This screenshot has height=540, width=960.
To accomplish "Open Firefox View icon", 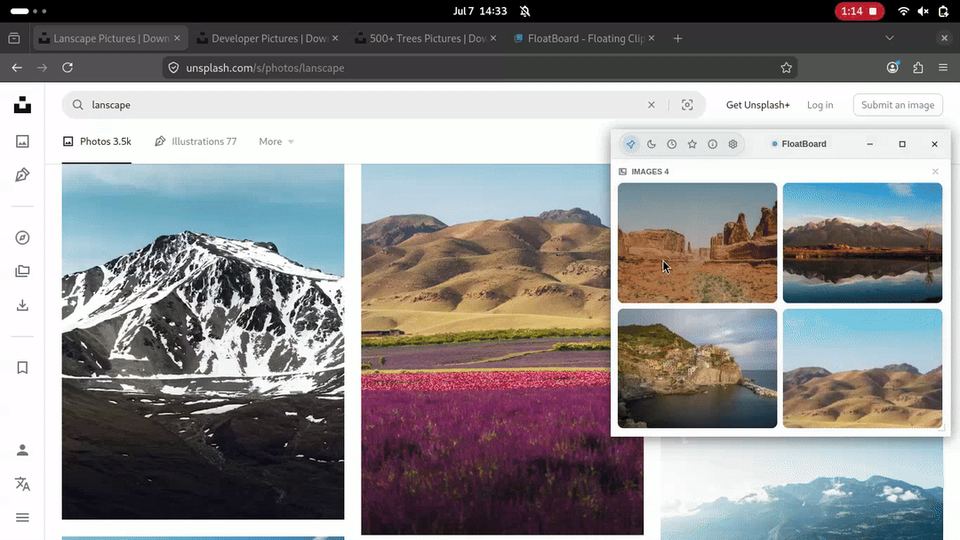I will (14, 38).
